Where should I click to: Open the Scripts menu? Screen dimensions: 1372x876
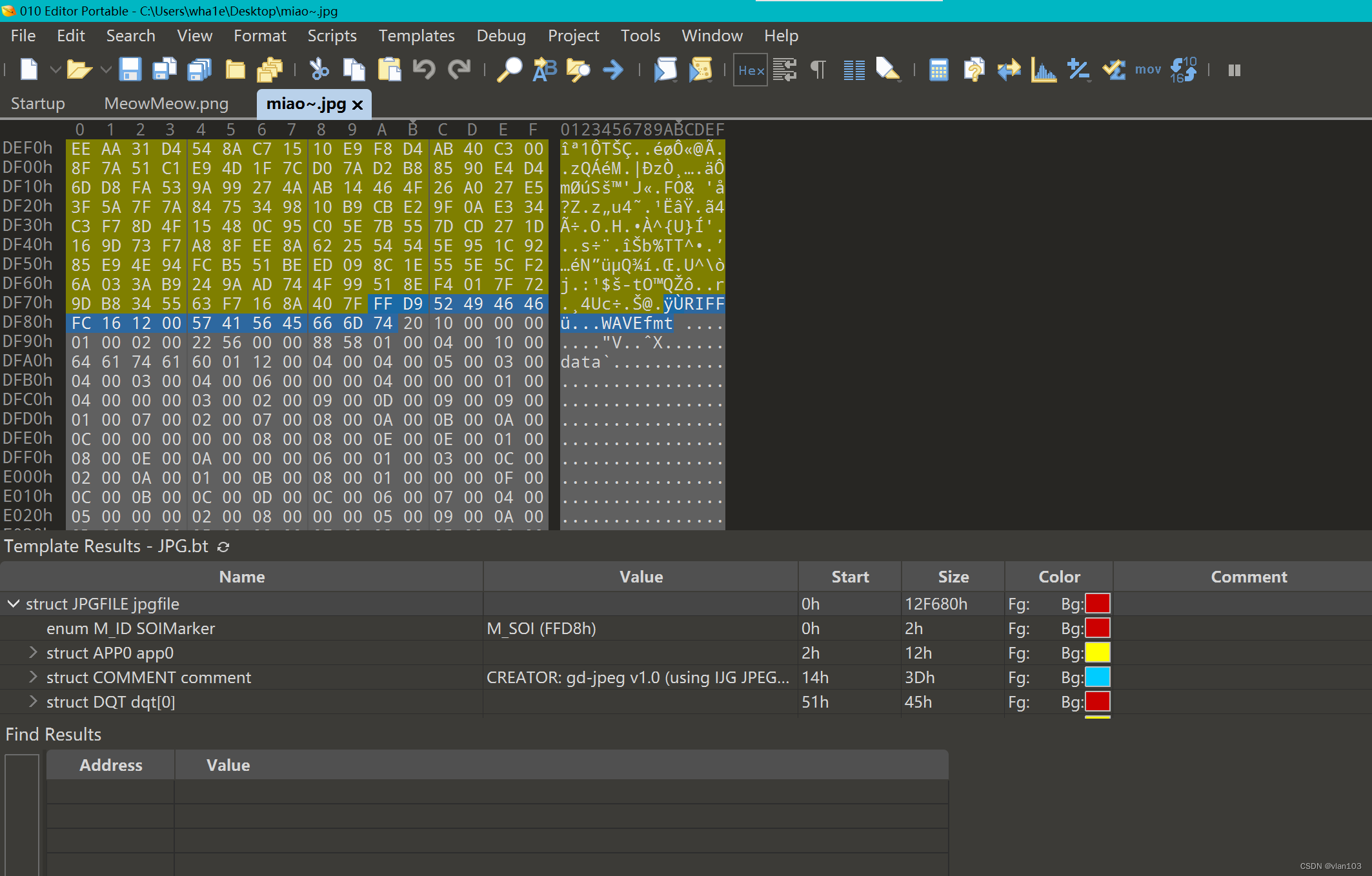pyautogui.click(x=332, y=35)
